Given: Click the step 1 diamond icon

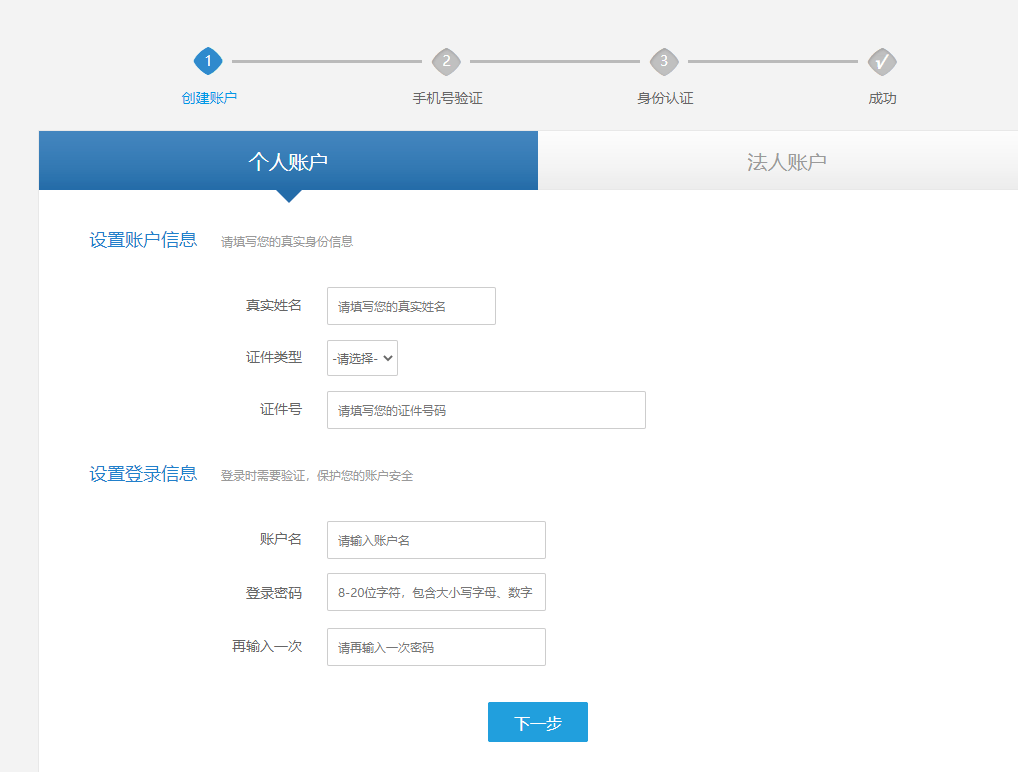Looking at the screenshot, I should click(208, 62).
